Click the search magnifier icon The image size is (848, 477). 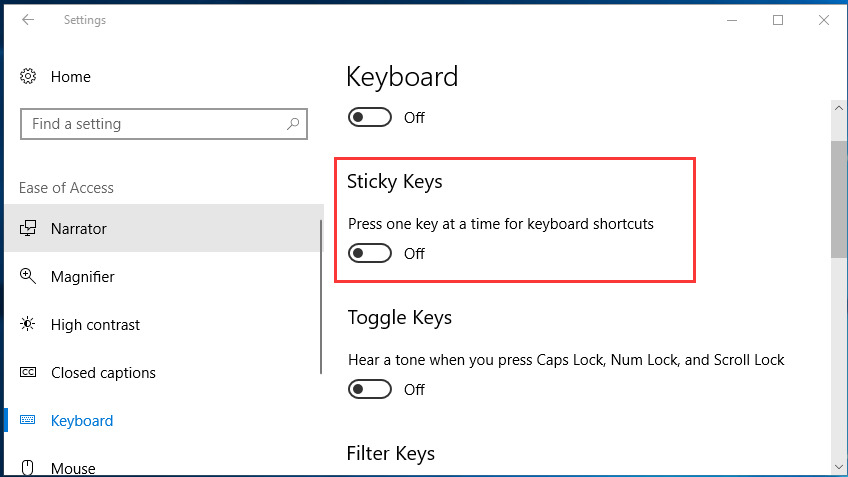(293, 124)
